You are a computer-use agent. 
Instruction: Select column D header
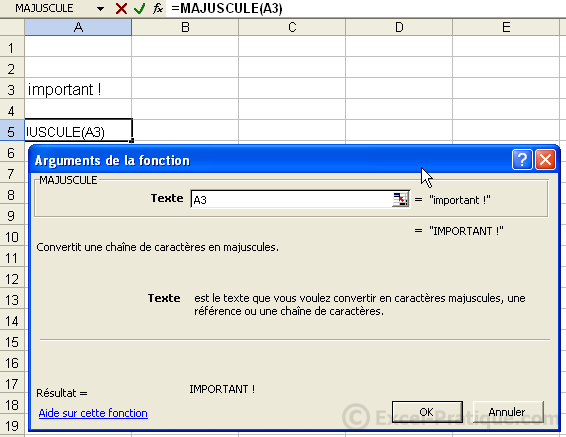point(399,27)
